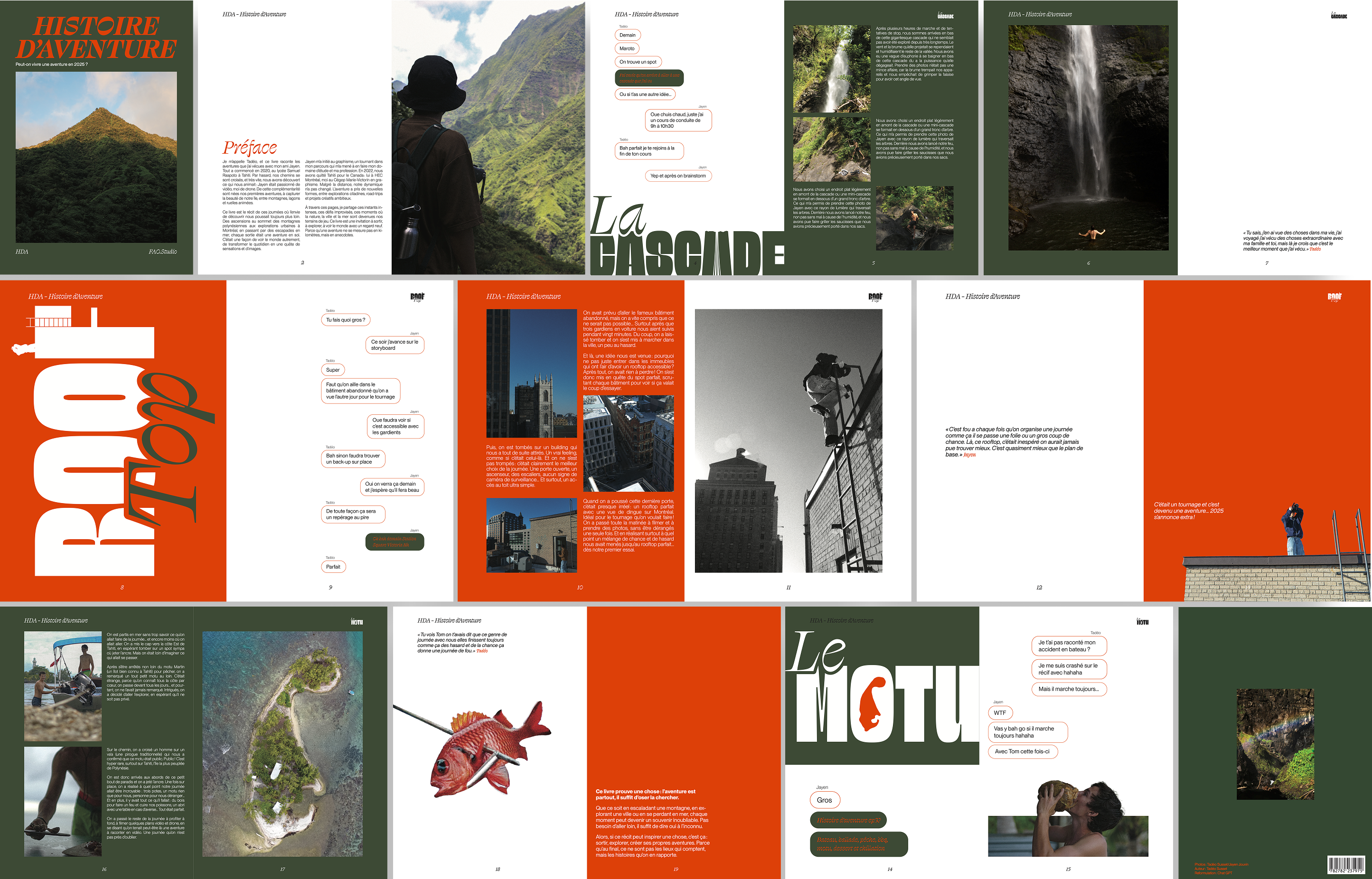Click the 'Parfait' chat bubble
Viewport: 1372px width, 879px height.
click(x=333, y=567)
